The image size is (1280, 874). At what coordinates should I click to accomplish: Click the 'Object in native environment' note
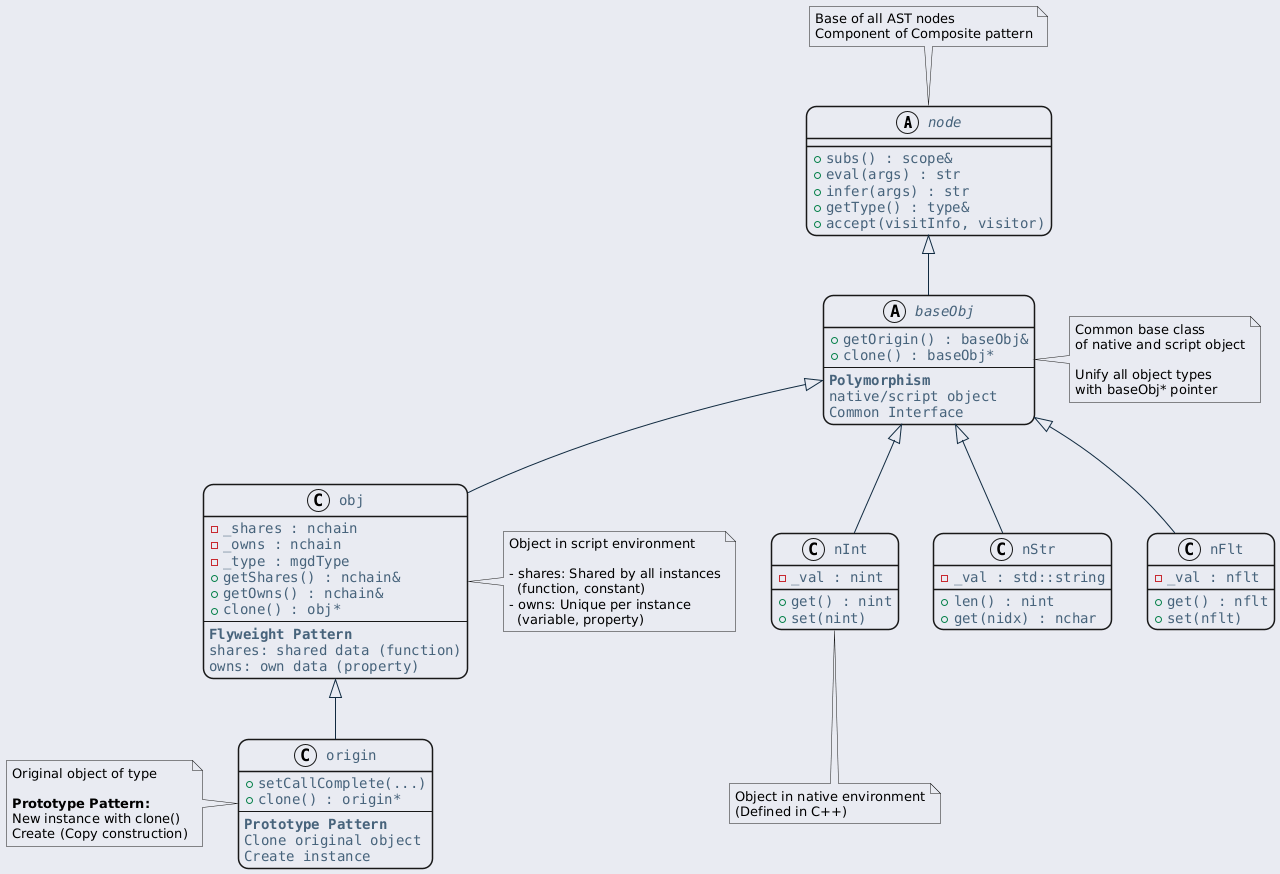(835, 803)
